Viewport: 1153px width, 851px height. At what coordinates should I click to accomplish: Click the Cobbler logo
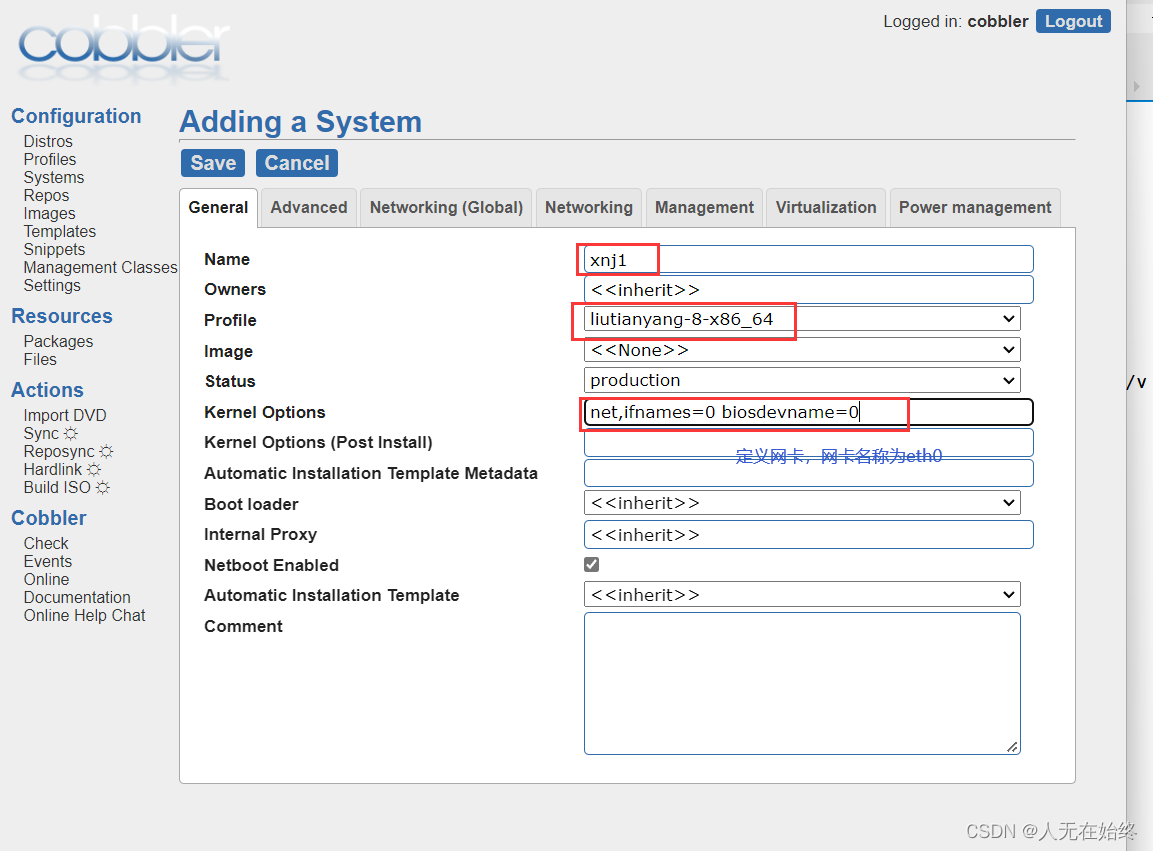click(x=124, y=49)
